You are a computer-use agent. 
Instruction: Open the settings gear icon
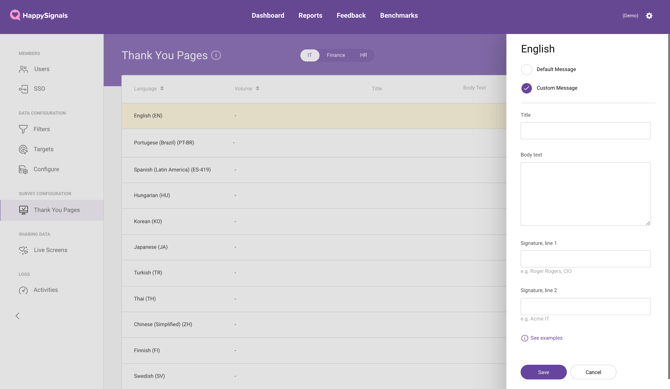tap(649, 16)
